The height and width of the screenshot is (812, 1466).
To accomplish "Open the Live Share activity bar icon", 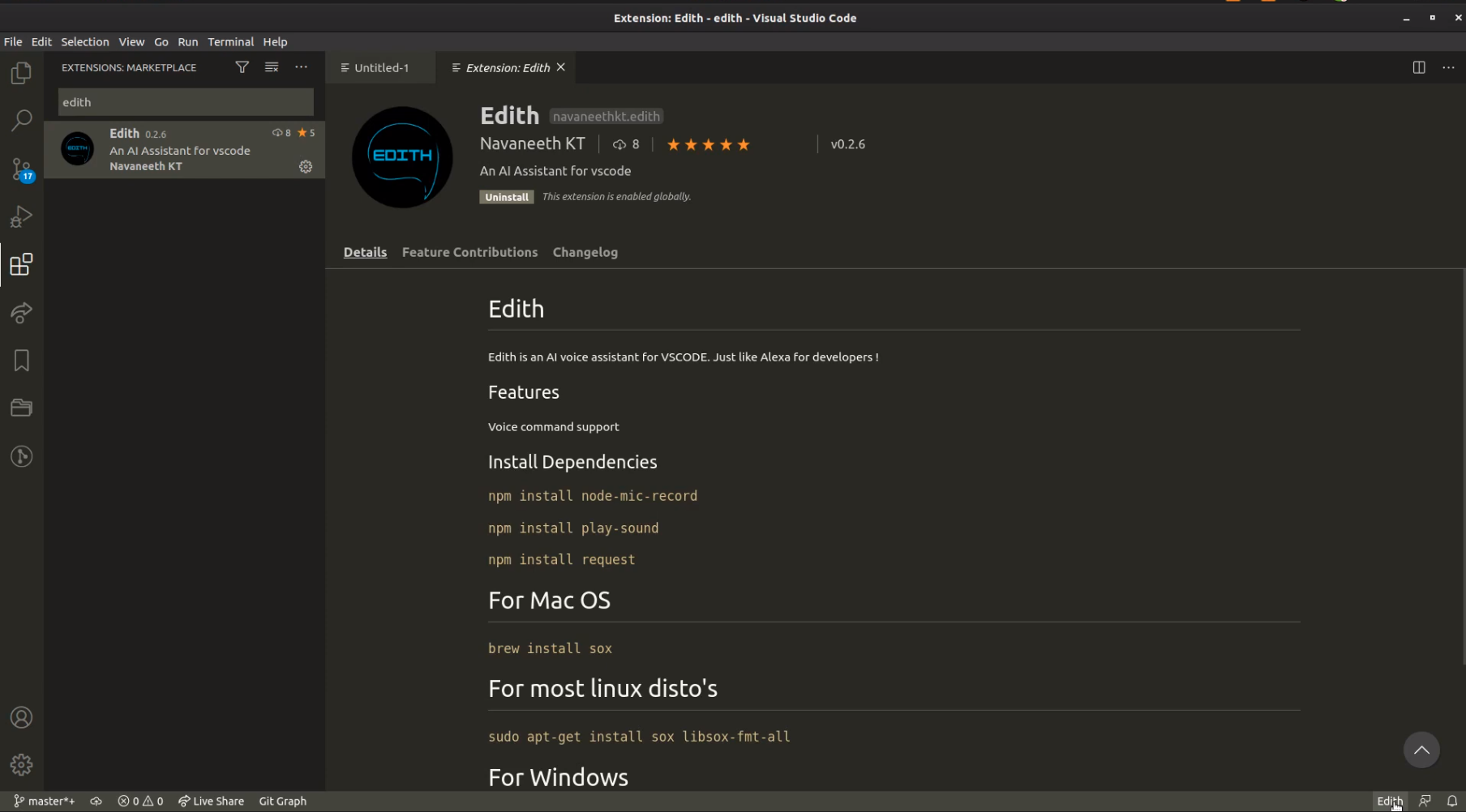I will click(x=22, y=312).
